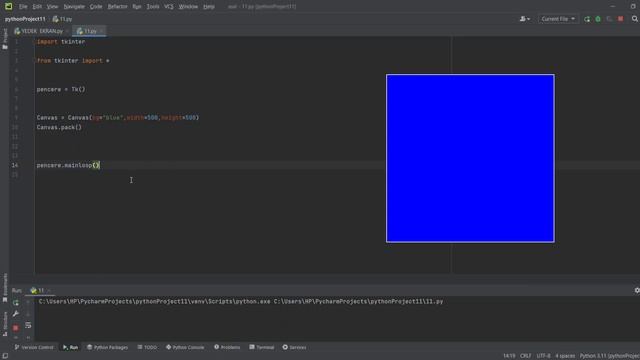640x360 pixels.
Task: Click the pencere.mainloop() code line
Action: point(68,165)
